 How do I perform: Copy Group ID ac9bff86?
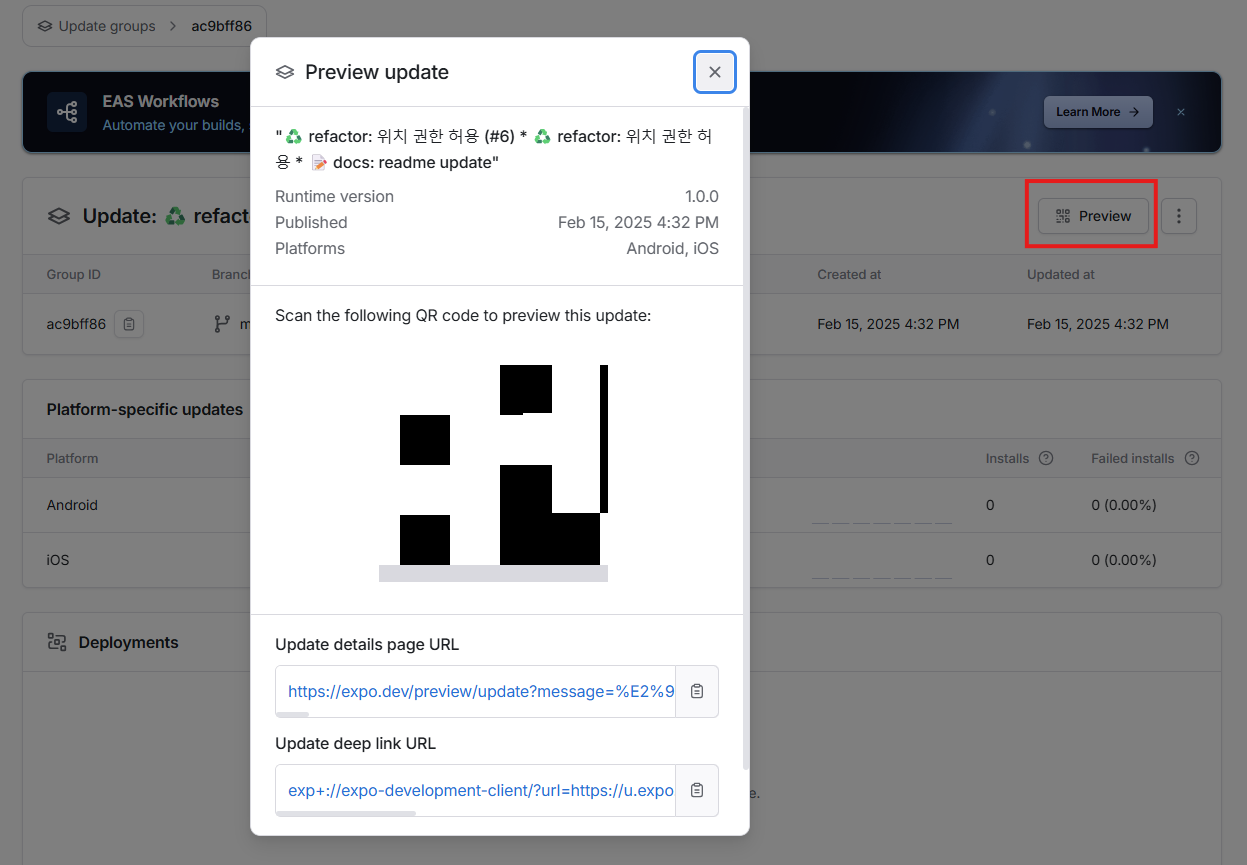(x=129, y=324)
